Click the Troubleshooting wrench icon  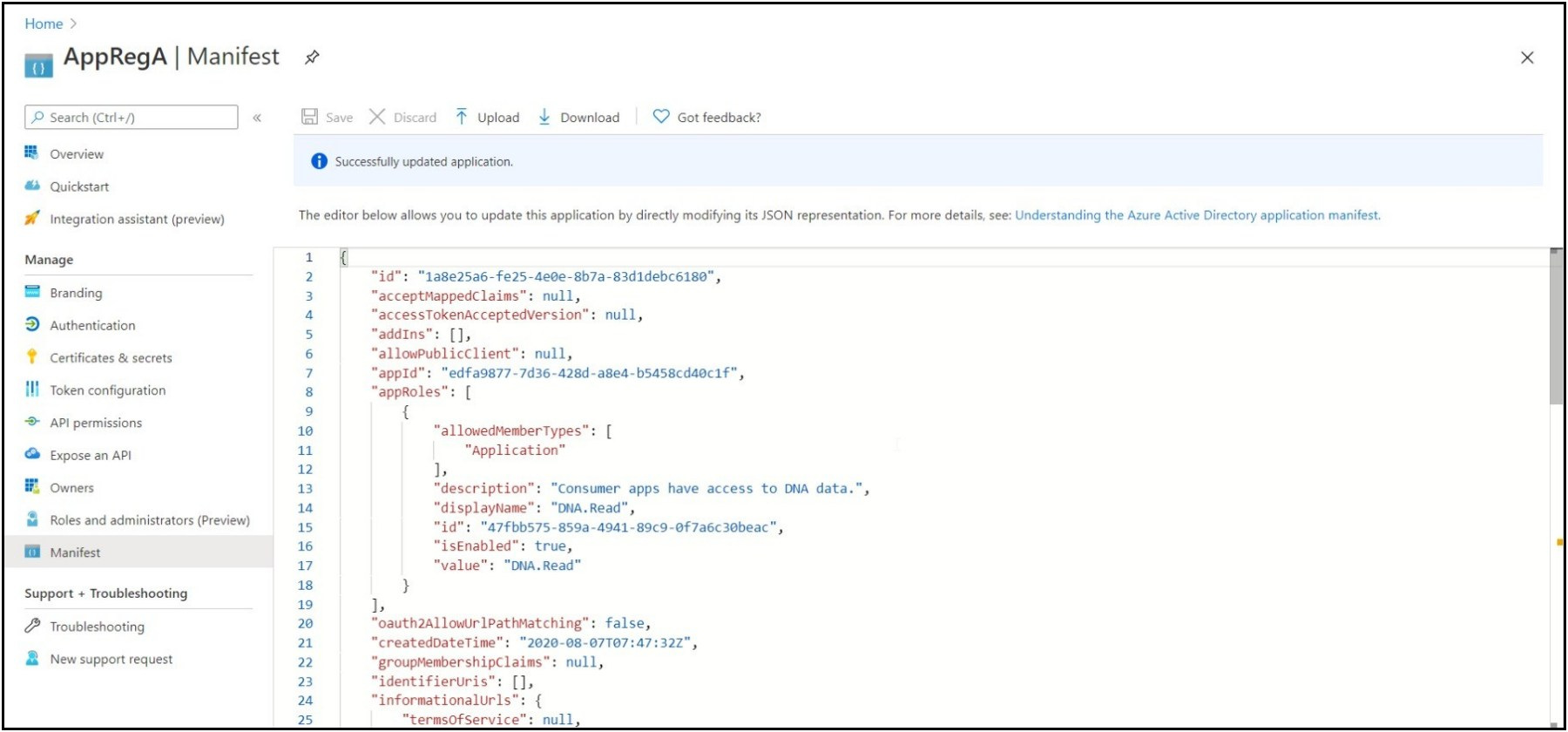coord(32,626)
